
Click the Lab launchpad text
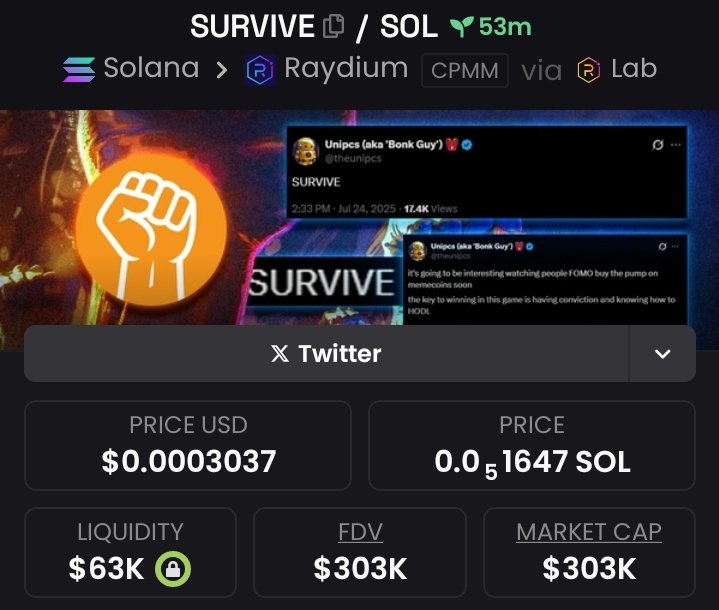(634, 69)
